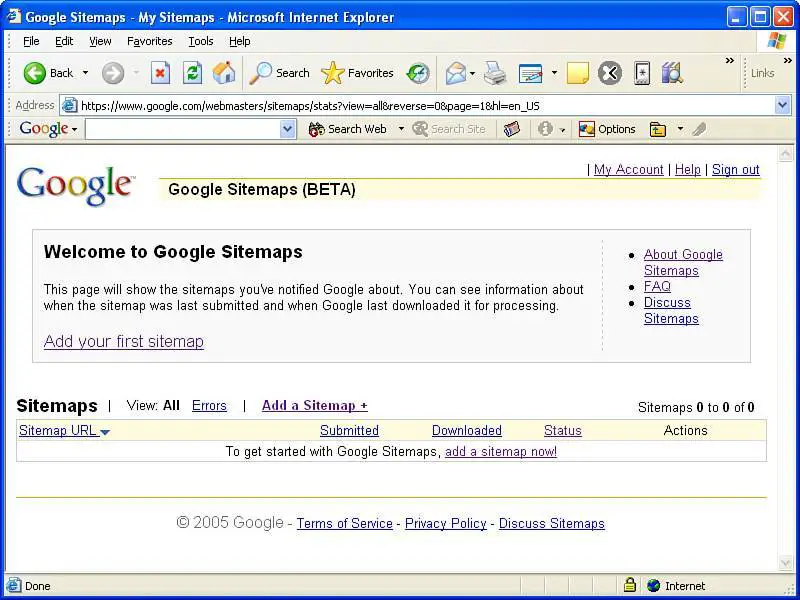Expand the Links bar chevron
The width and height of the screenshot is (800, 600).
click(x=788, y=61)
